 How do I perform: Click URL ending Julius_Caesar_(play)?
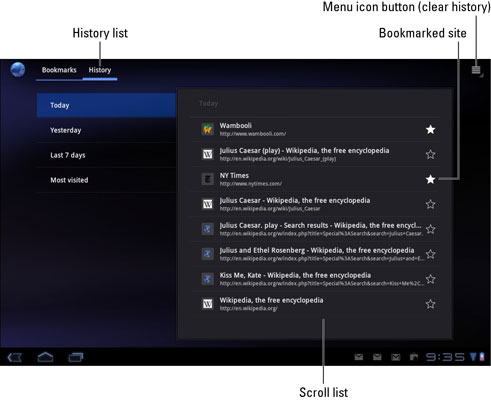click(x=278, y=159)
